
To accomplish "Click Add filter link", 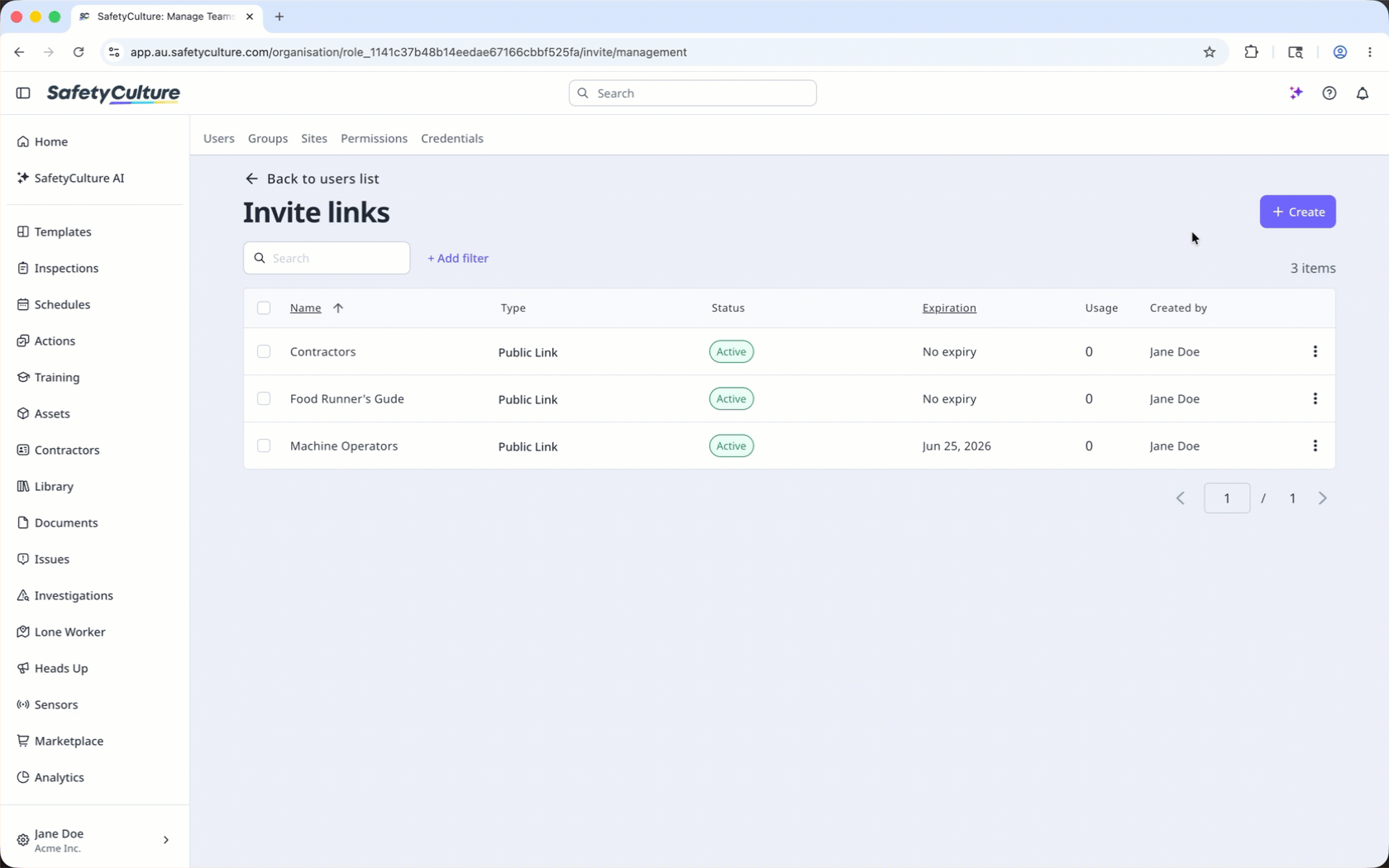I will [458, 259].
